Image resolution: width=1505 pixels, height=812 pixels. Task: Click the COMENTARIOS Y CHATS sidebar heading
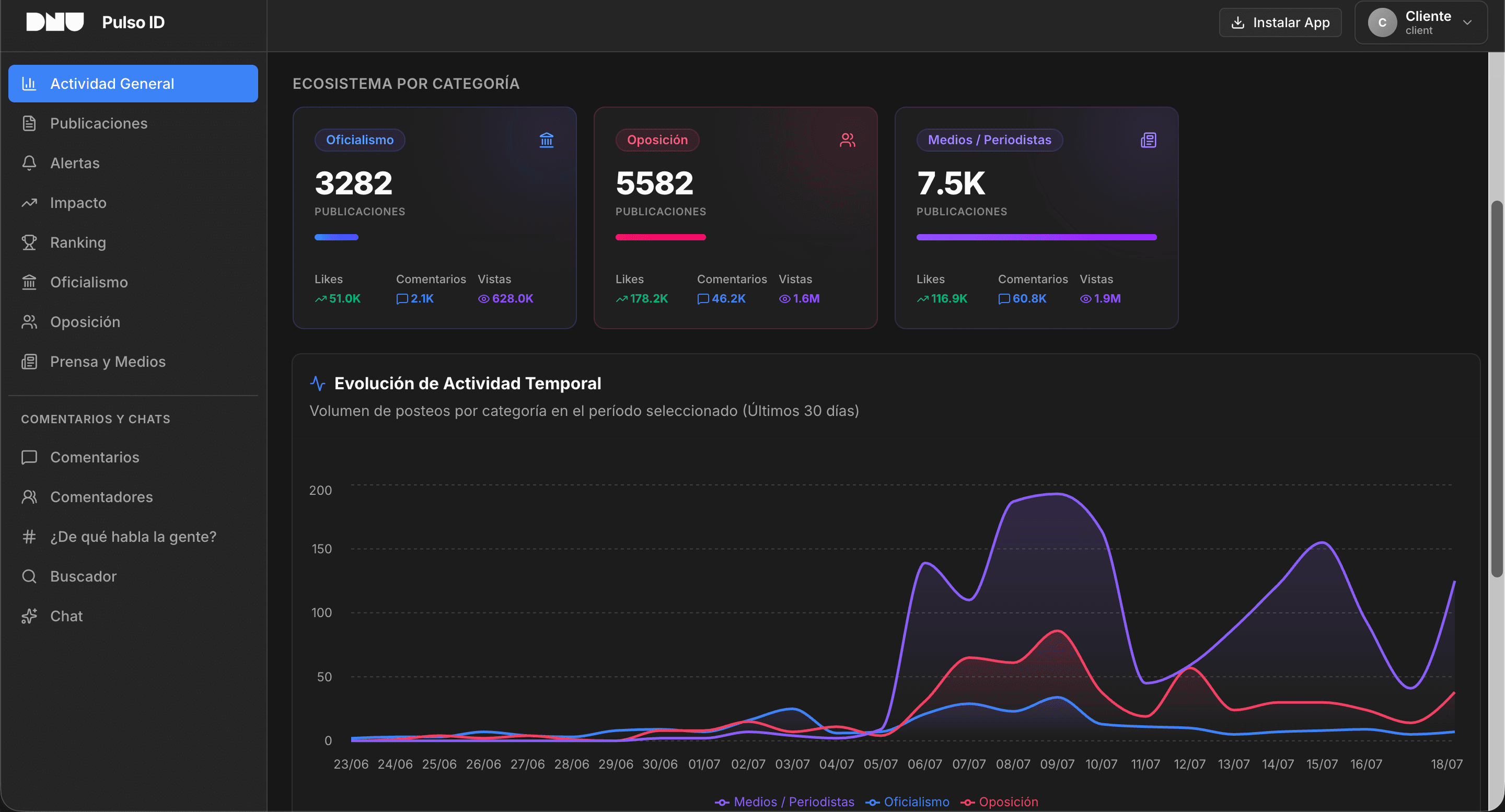click(96, 419)
